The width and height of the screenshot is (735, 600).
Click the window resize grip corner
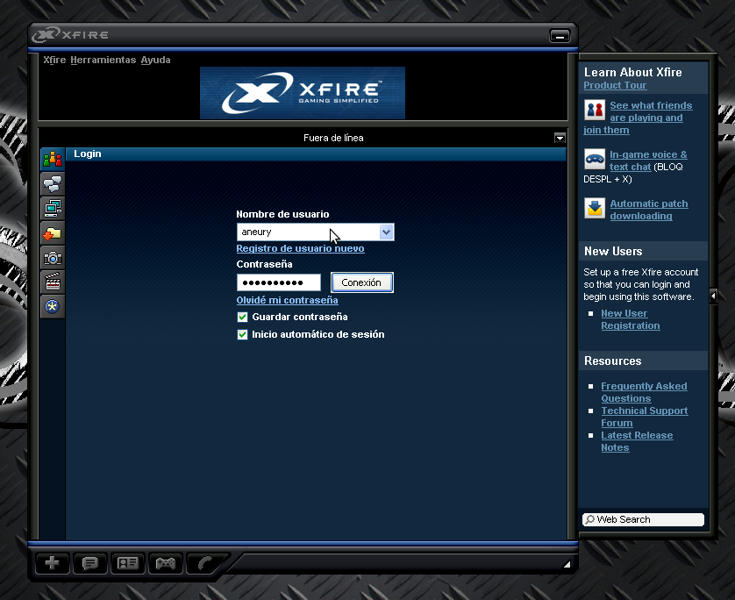point(567,564)
